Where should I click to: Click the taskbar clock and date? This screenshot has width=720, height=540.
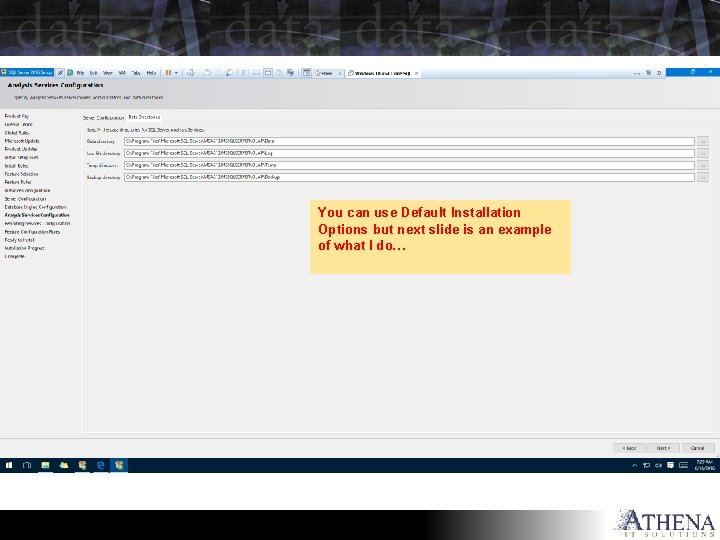click(x=704, y=465)
